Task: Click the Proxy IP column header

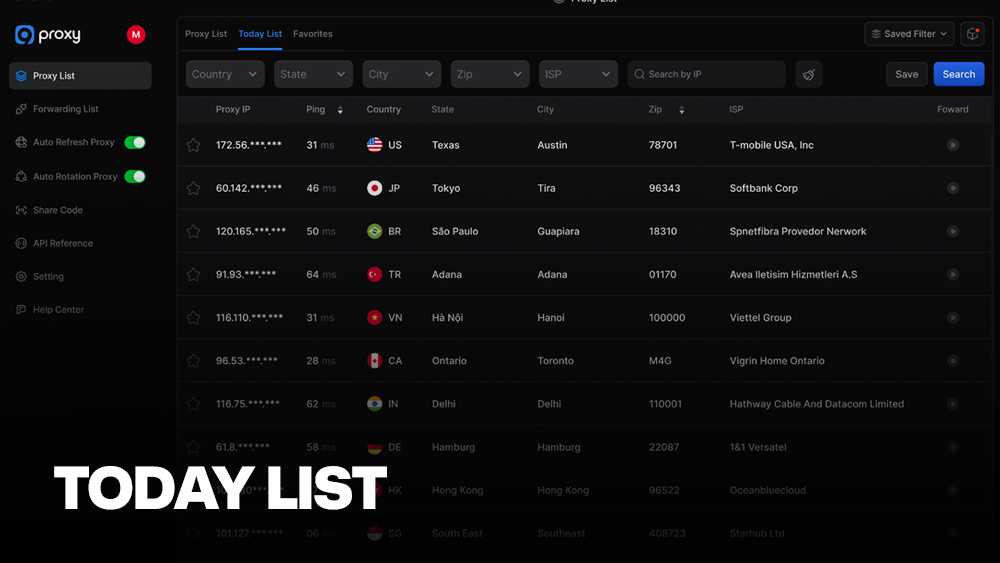Action: point(233,109)
